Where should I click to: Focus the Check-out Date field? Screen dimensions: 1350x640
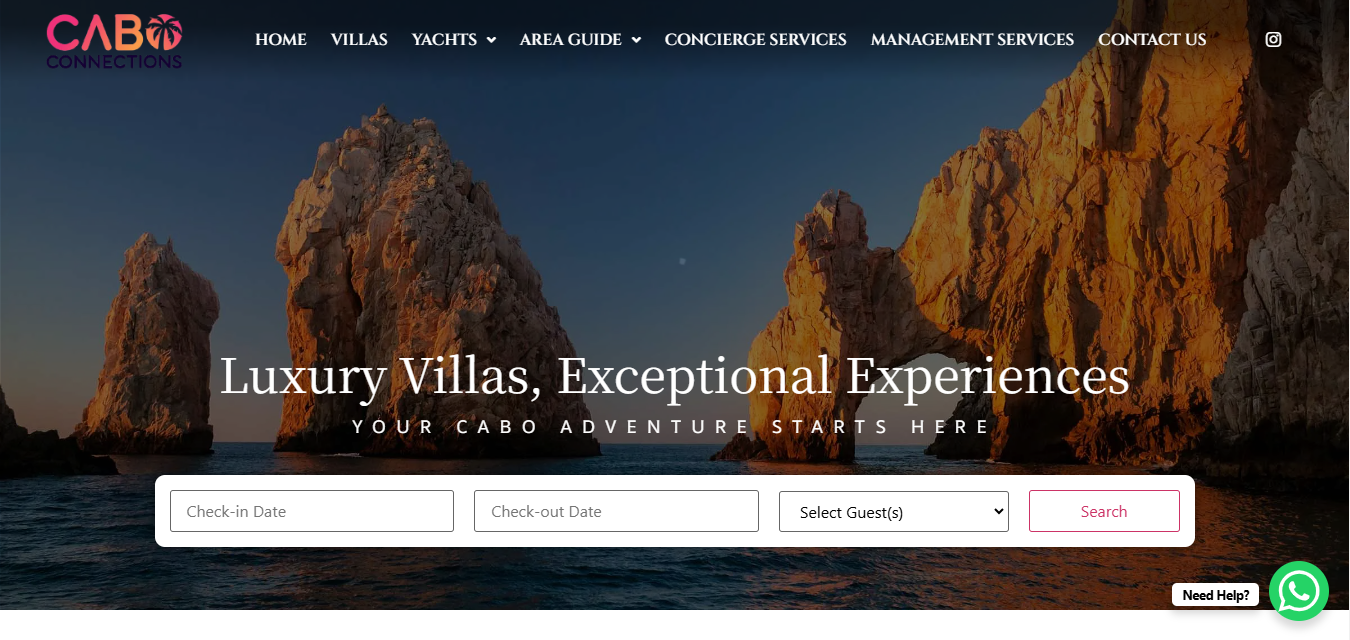click(616, 511)
